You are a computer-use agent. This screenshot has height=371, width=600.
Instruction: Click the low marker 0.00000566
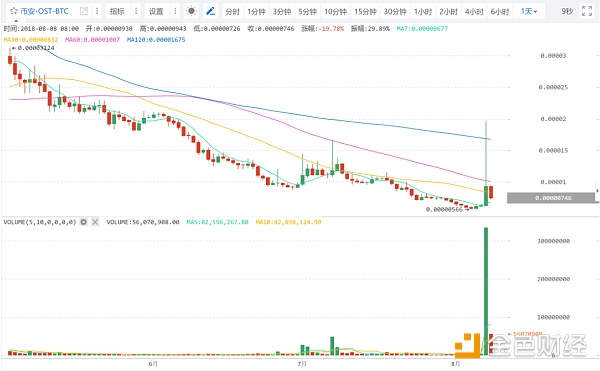click(447, 209)
